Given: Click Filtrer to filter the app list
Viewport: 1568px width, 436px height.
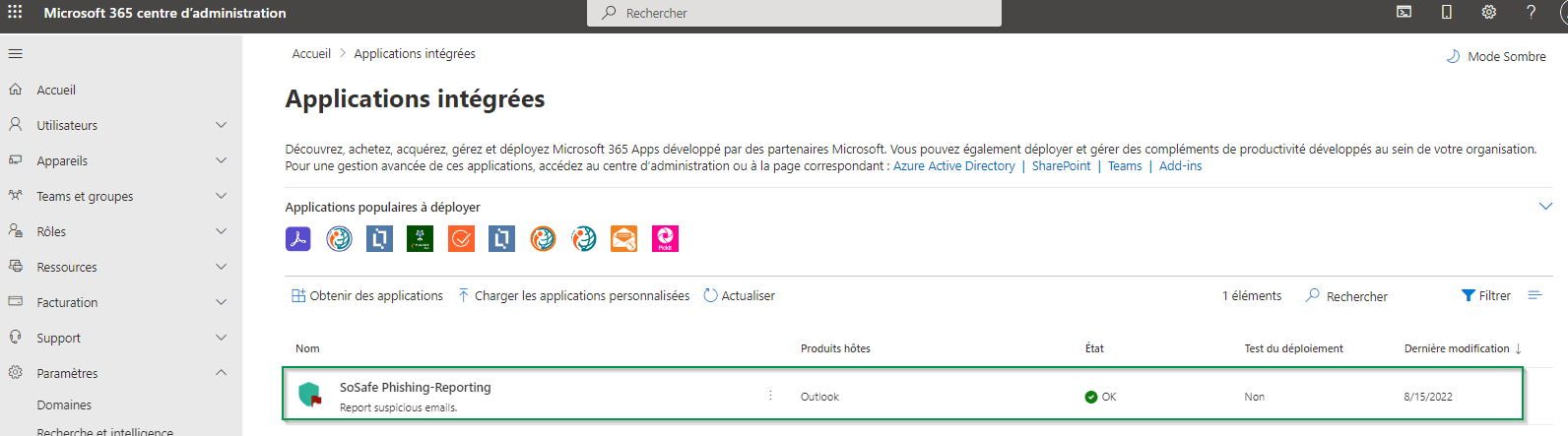Looking at the screenshot, I should click(x=1485, y=296).
